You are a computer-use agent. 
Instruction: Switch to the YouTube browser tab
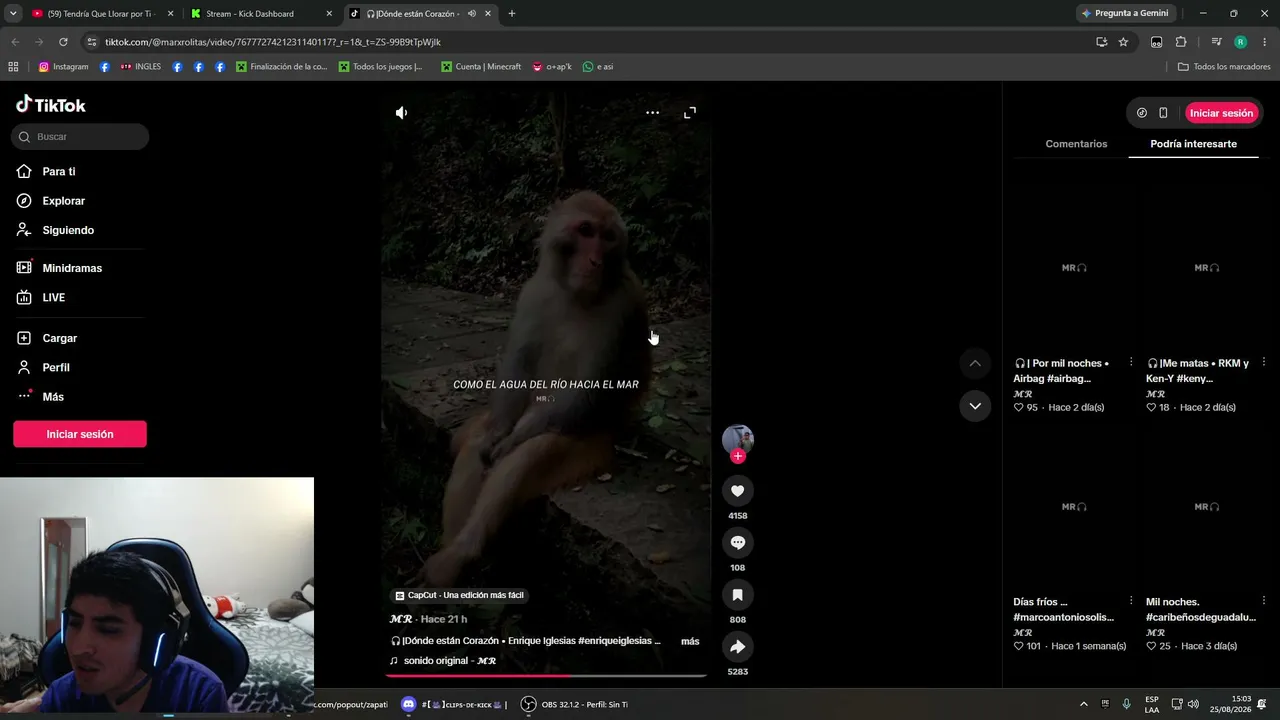coord(102,14)
